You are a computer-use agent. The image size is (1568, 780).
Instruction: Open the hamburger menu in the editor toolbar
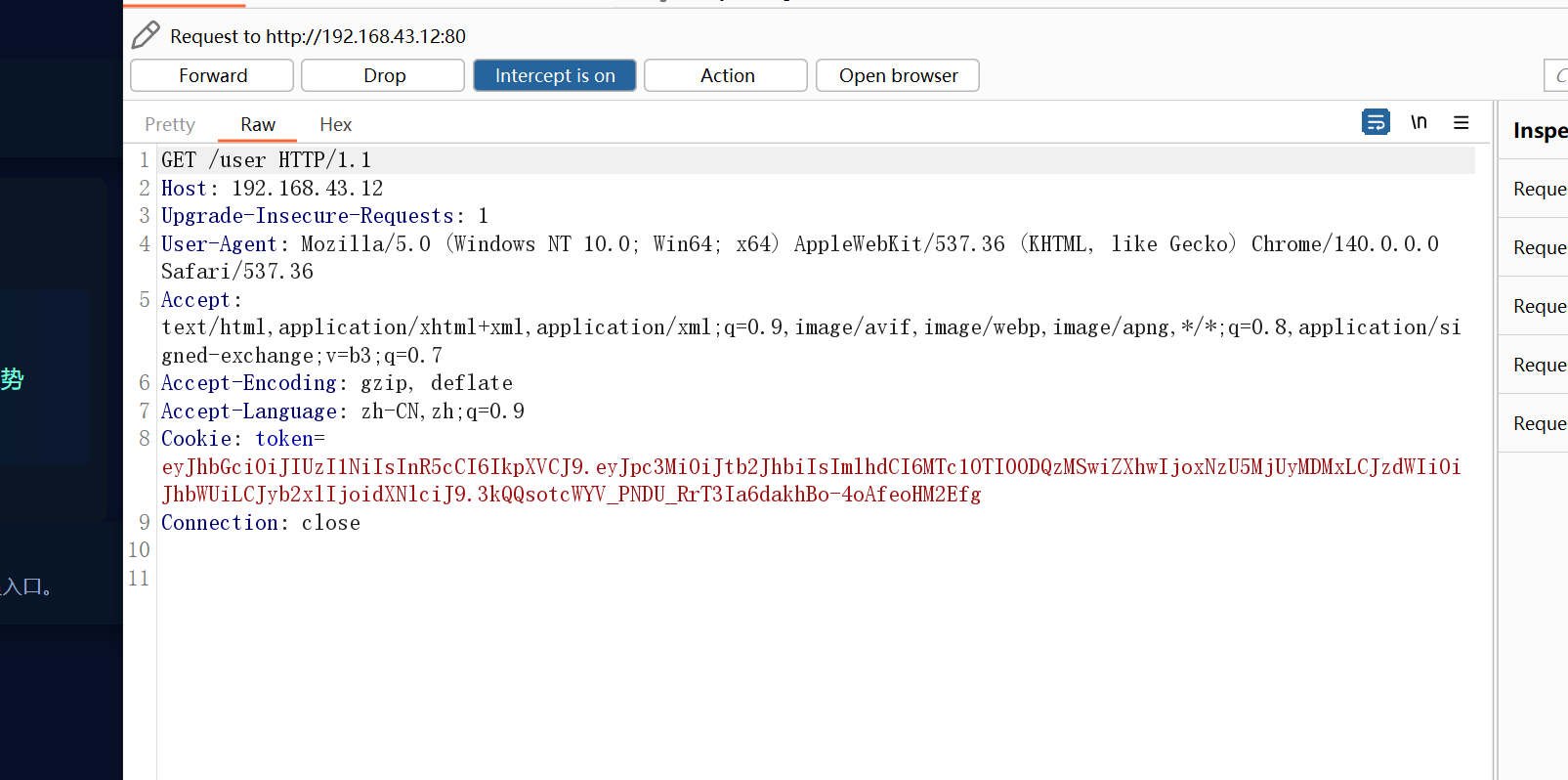coord(1462,122)
